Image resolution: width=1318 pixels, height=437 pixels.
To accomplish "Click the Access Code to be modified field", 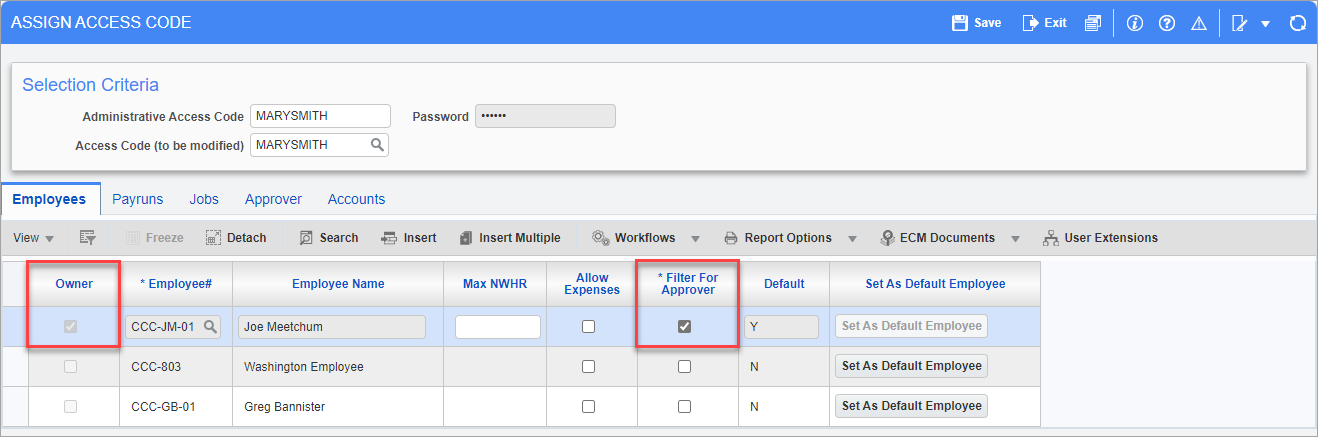I will click(x=319, y=145).
